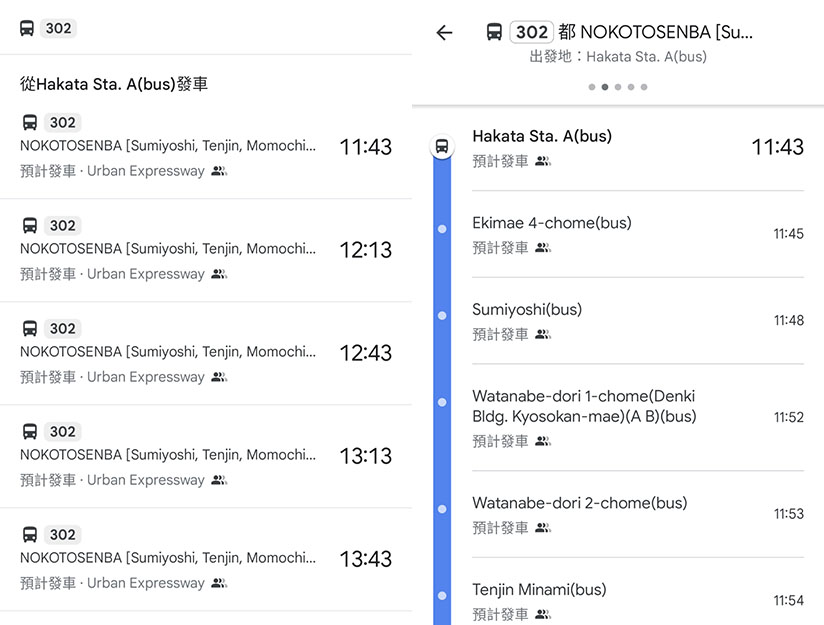Select the 13:43 bus 302 departure
Image resolution: width=824 pixels, height=625 pixels.
(x=206, y=559)
